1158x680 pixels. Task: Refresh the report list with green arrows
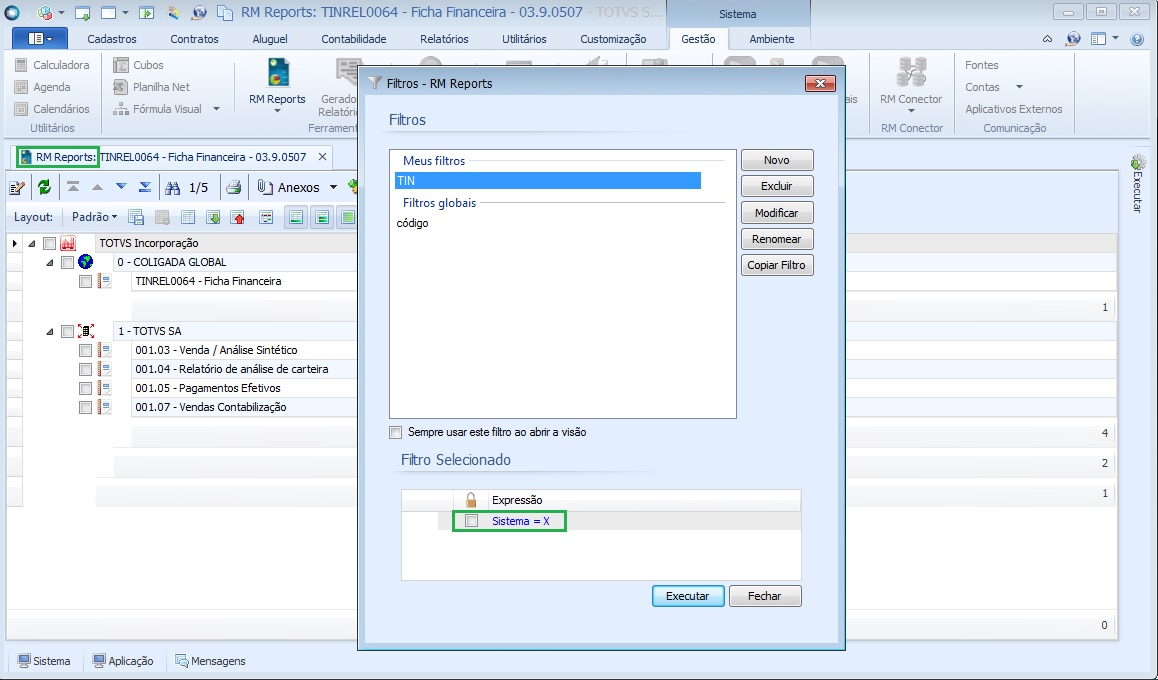[x=44, y=188]
